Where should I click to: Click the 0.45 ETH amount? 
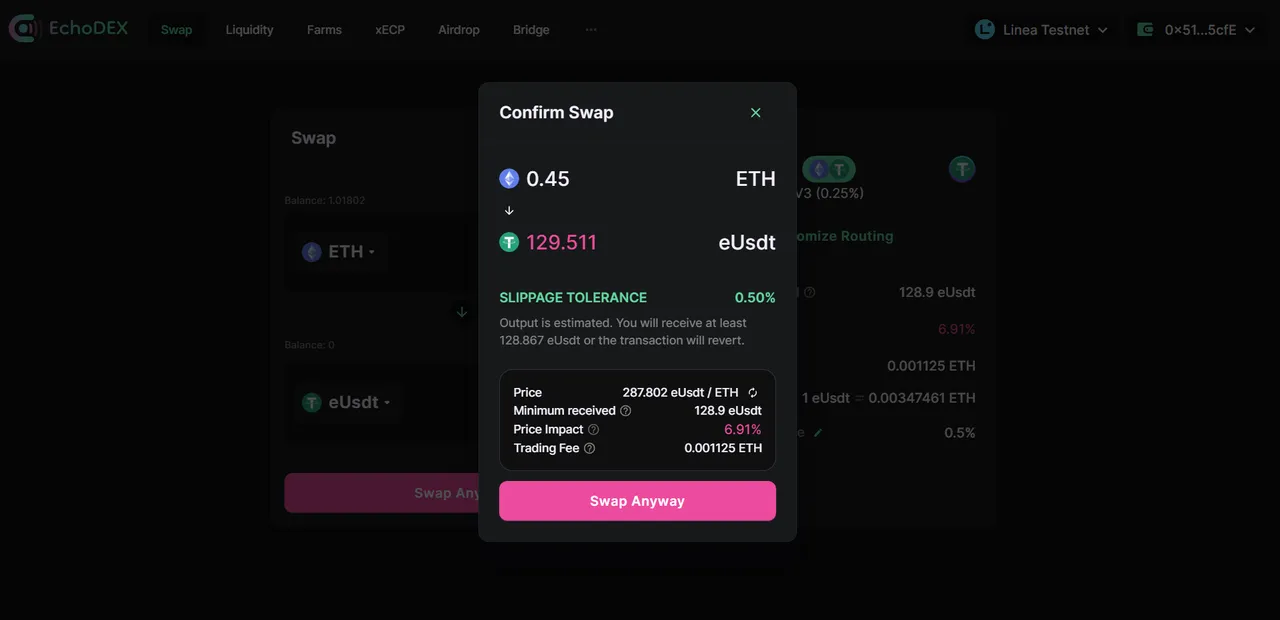pos(548,179)
